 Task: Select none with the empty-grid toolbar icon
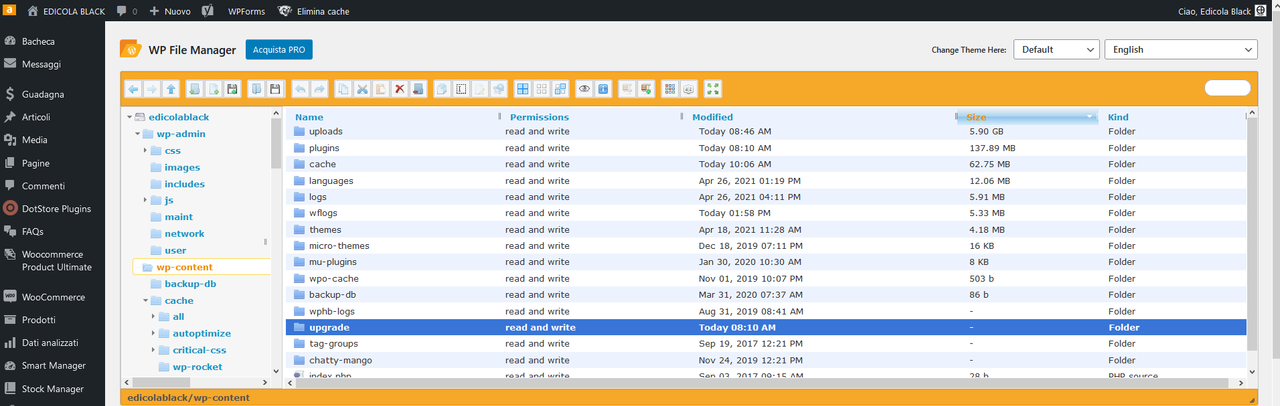(541, 88)
